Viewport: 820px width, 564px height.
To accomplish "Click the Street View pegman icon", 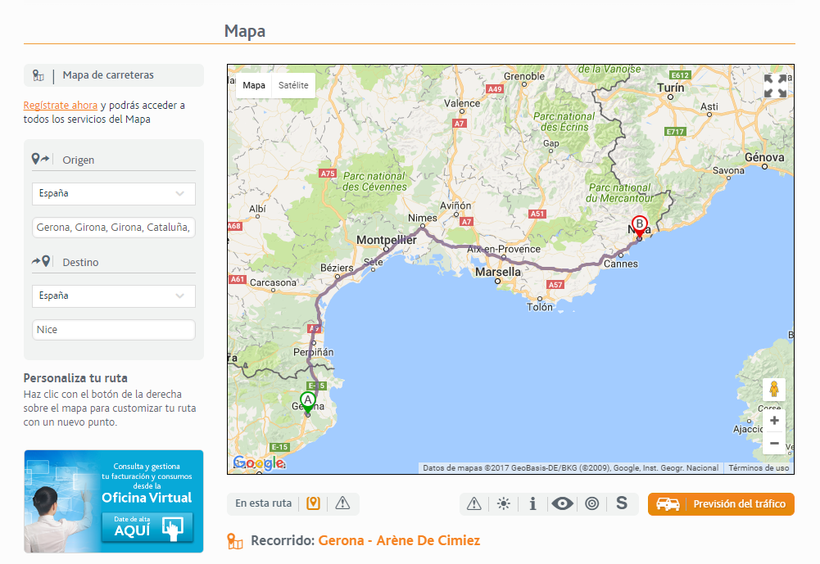I will (774, 390).
